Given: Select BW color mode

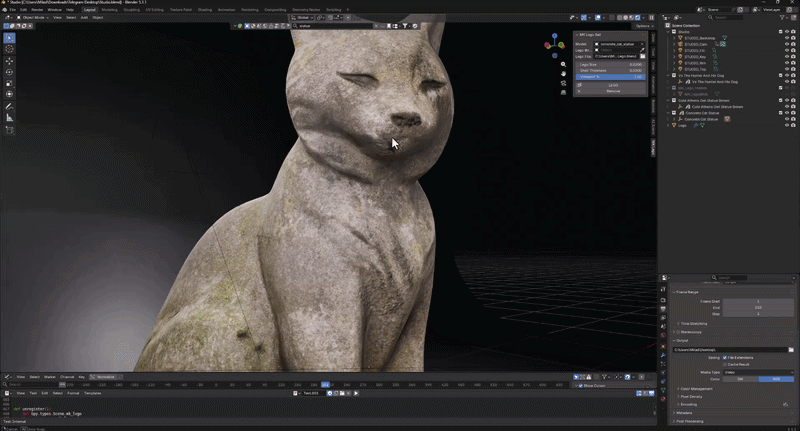Looking at the screenshot, I should [740, 379].
